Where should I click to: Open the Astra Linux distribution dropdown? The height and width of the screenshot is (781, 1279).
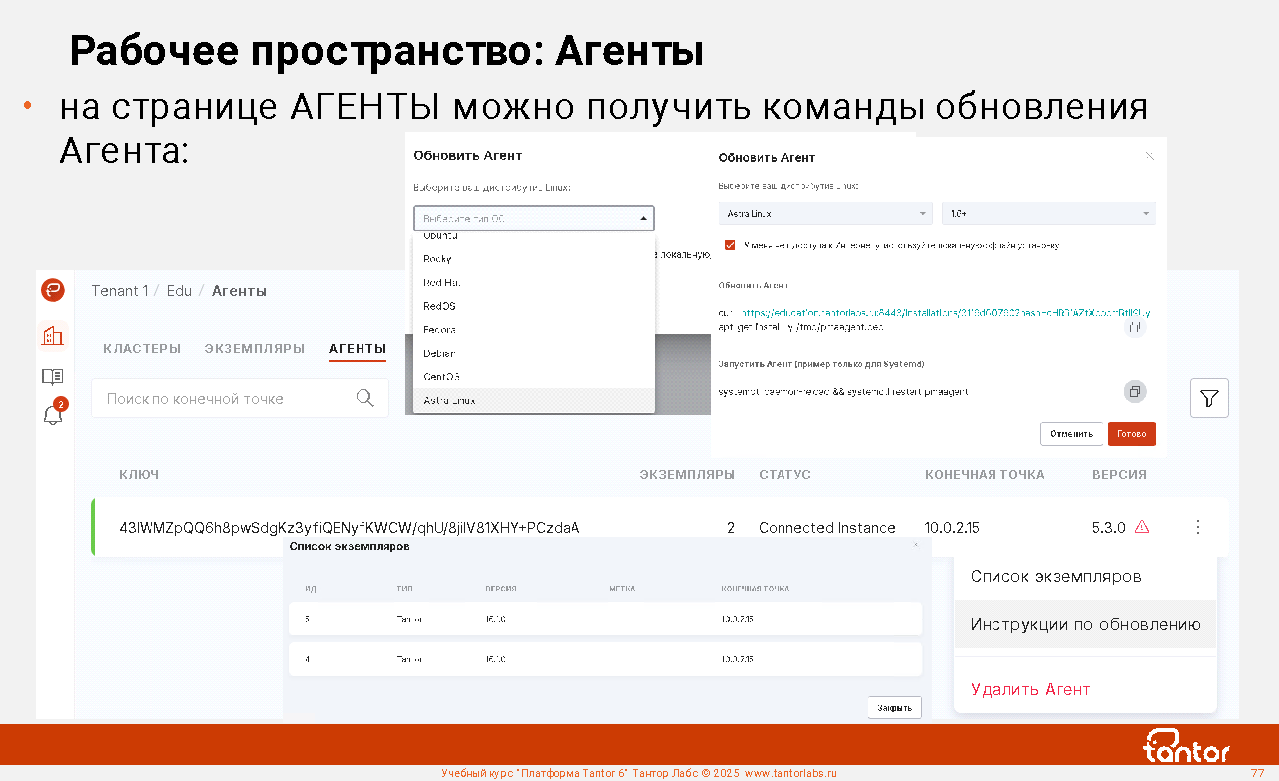825,214
